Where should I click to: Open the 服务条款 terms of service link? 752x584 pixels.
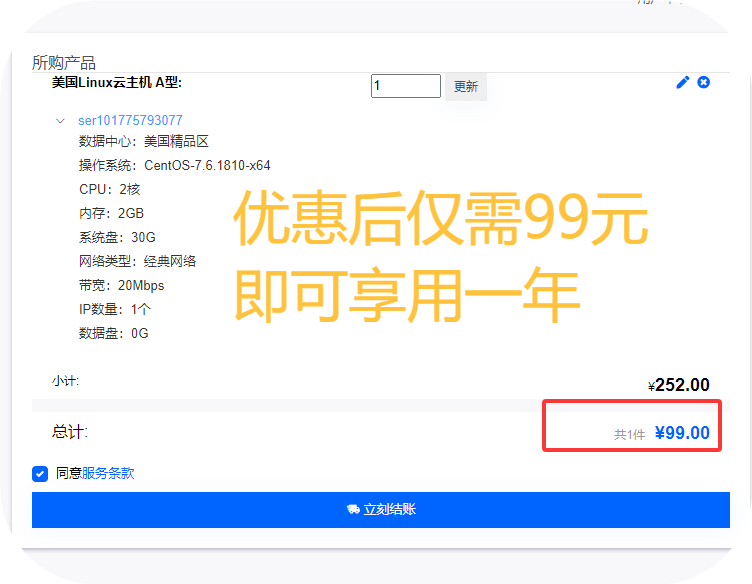coord(108,474)
